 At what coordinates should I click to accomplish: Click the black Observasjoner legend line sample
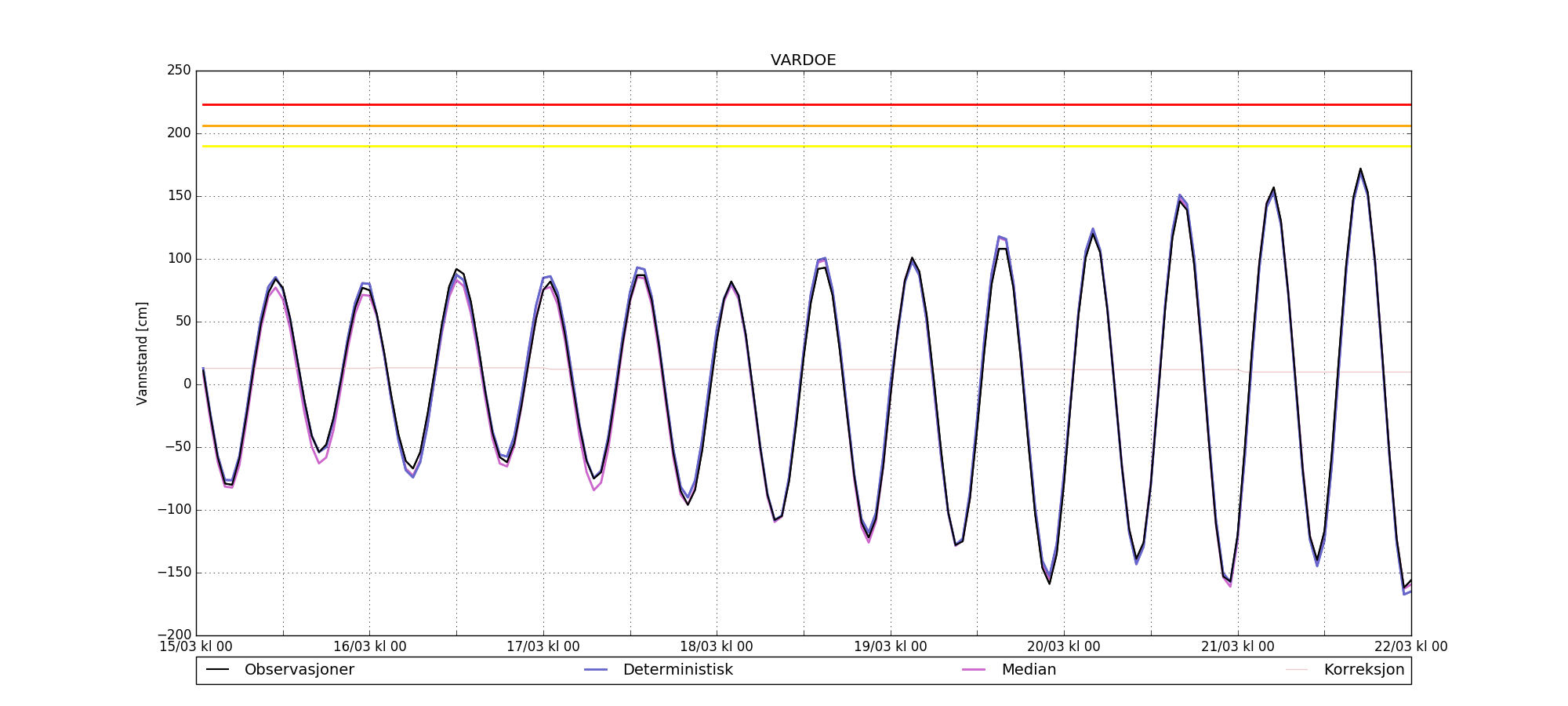pos(217,670)
